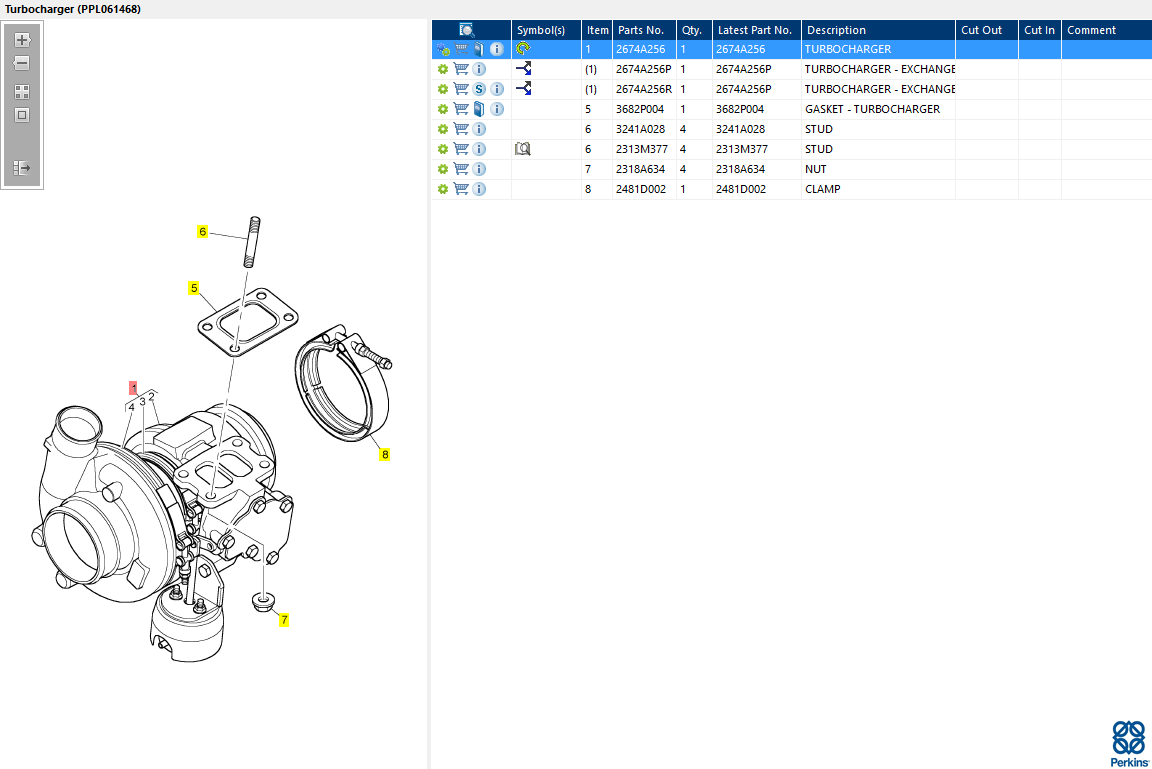
Task: Click supersession arrow symbol for 2674A256R
Action: pyautogui.click(x=523, y=88)
